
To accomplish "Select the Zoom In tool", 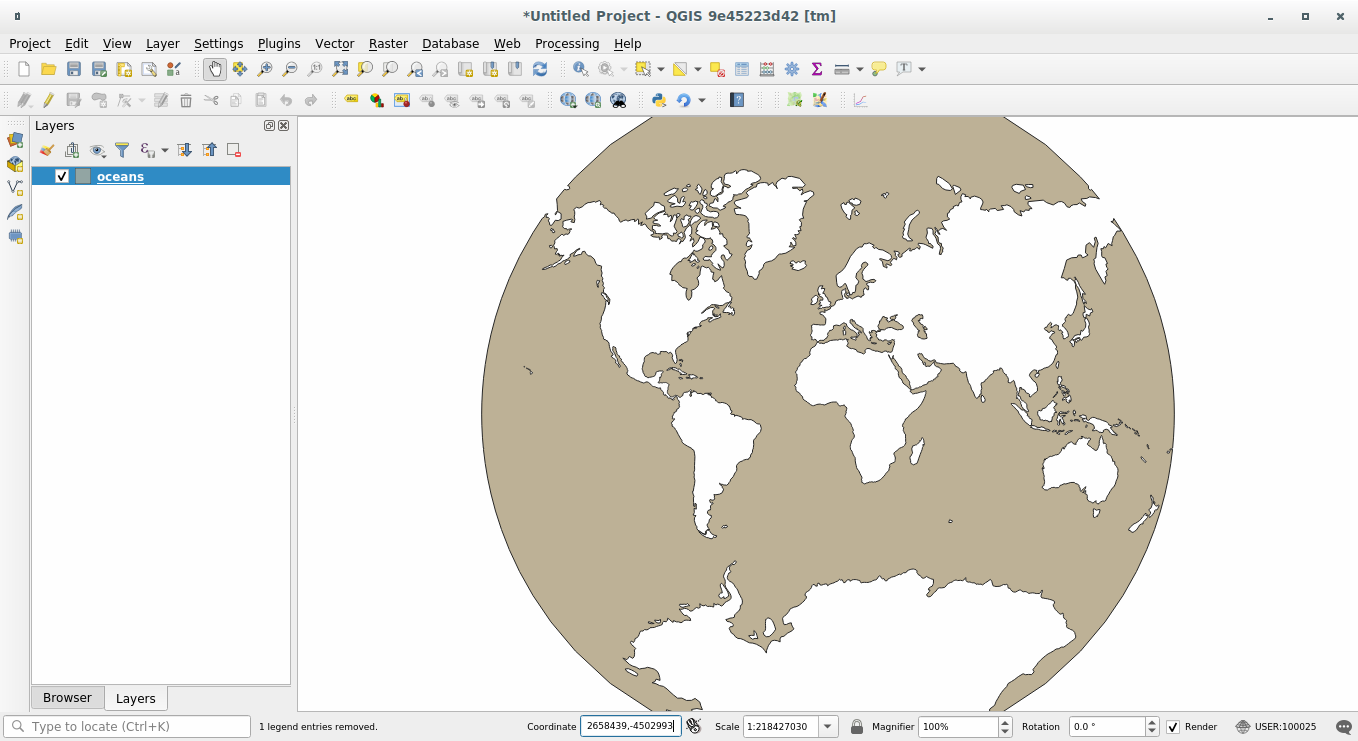I will pos(264,69).
